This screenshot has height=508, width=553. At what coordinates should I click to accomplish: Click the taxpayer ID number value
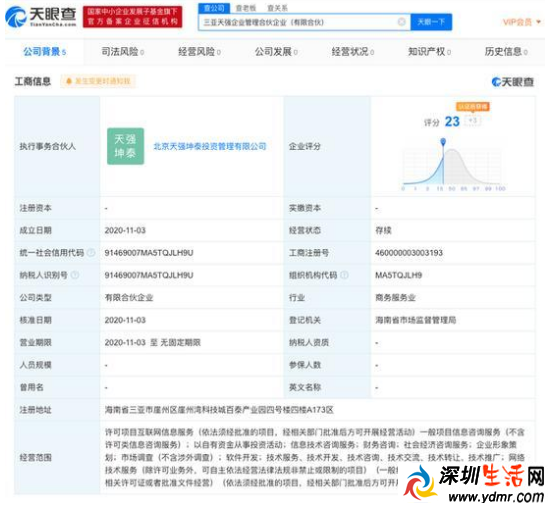[149, 275]
